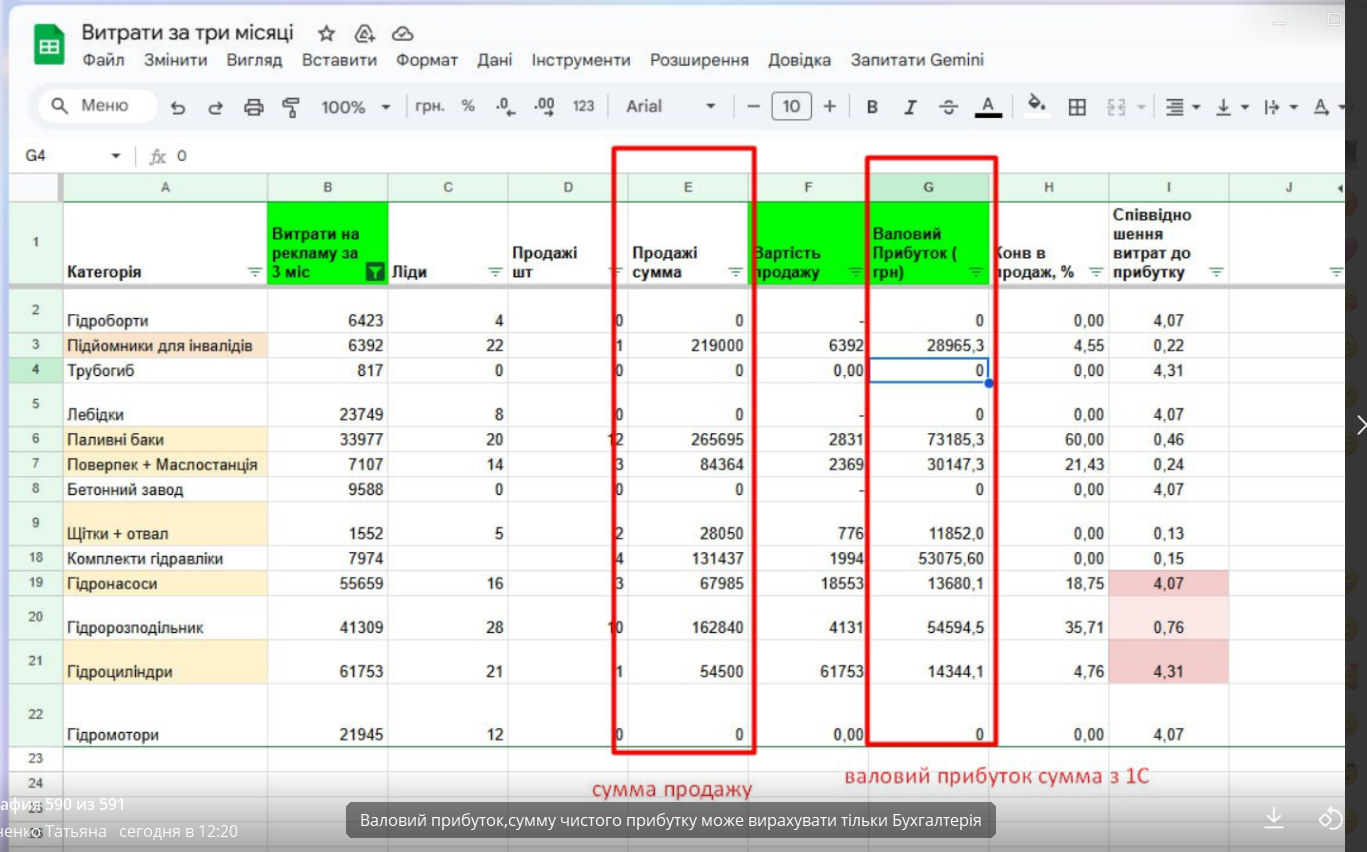The width and height of the screenshot is (1367, 852).
Task: Open the vertical align dropdown
Action: click(x=1232, y=107)
